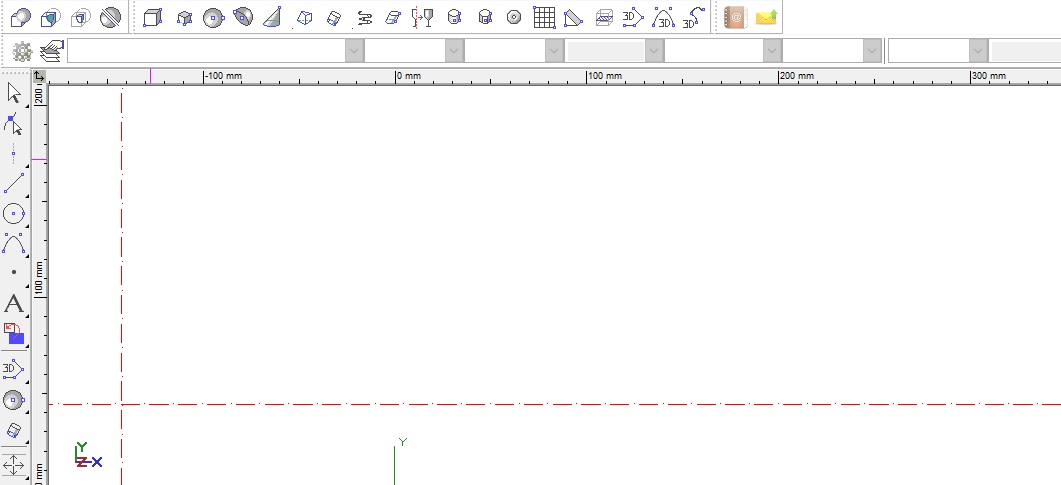1061x485 pixels.
Task: Open the 3D mesh grid tool
Action: pos(543,17)
